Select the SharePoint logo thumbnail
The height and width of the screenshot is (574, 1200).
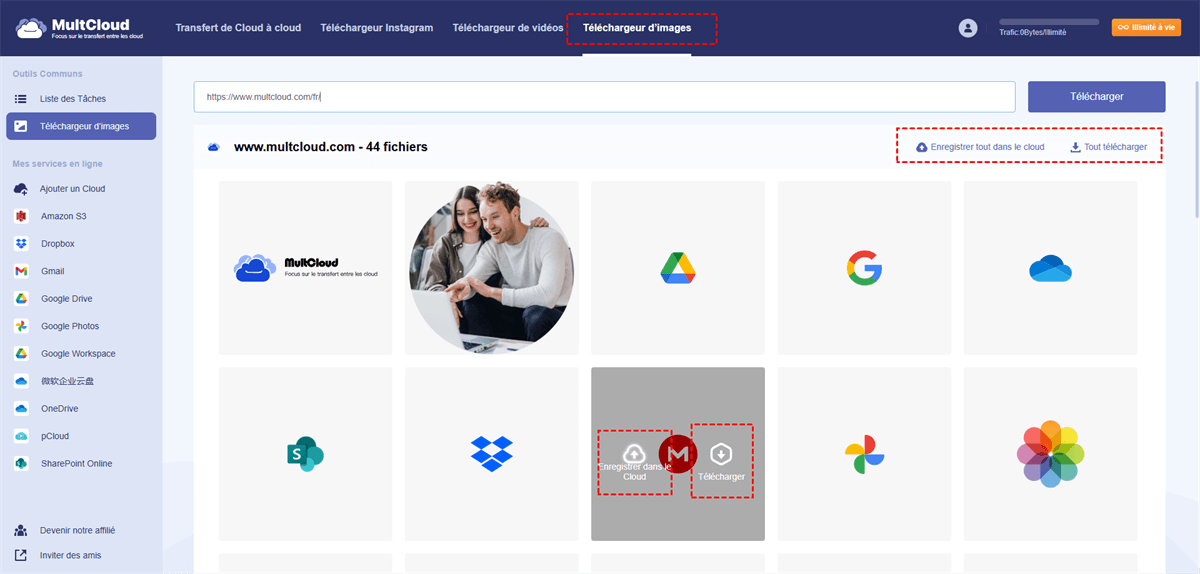point(305,454)
